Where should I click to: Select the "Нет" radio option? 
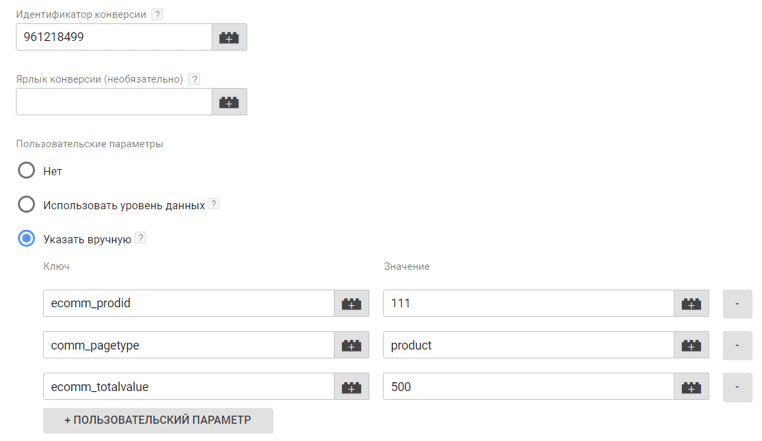27,171
